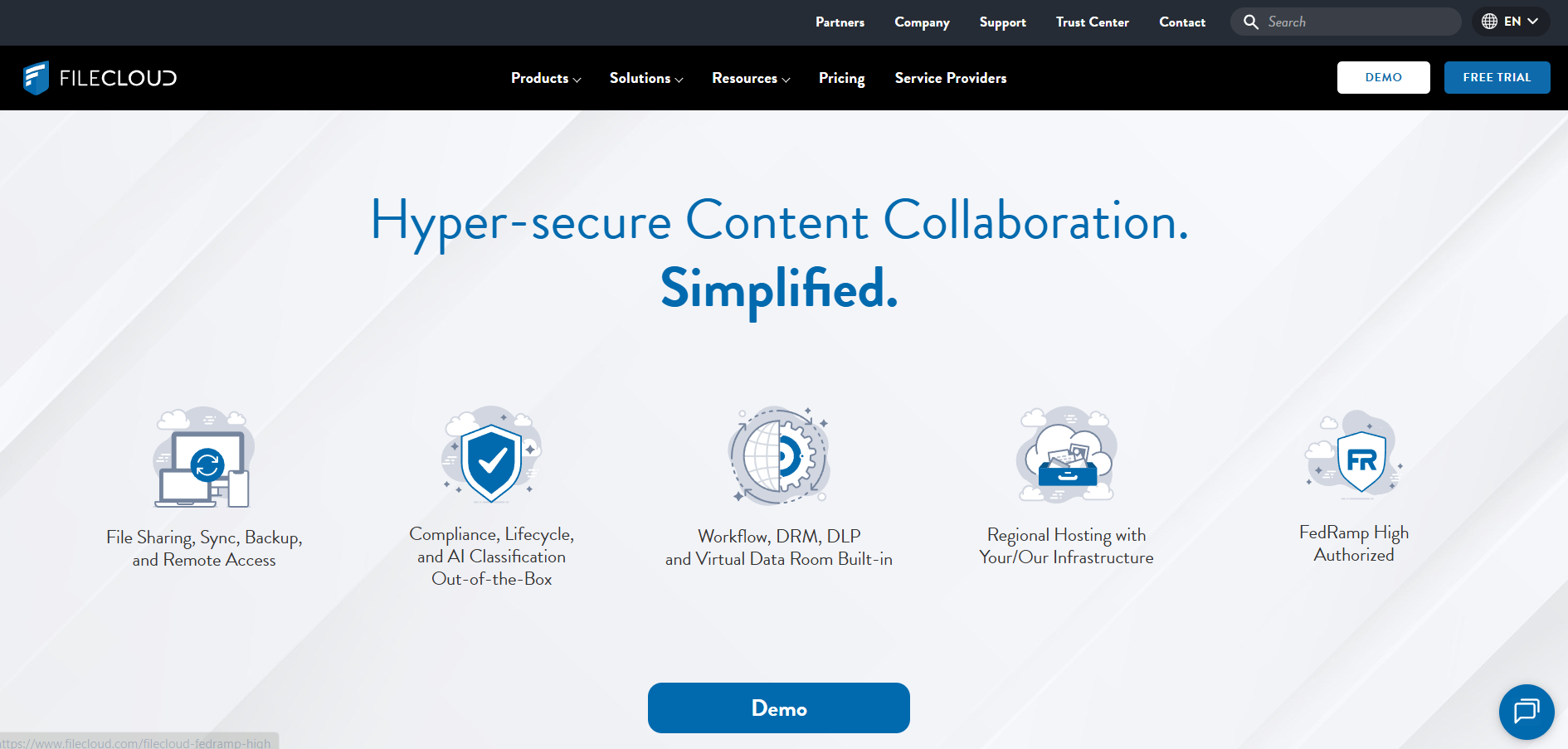This screenshot has height=749, width=1568.
Task: Expand the Resources menu
Action: pyautogui.click(x=751, y=78)
